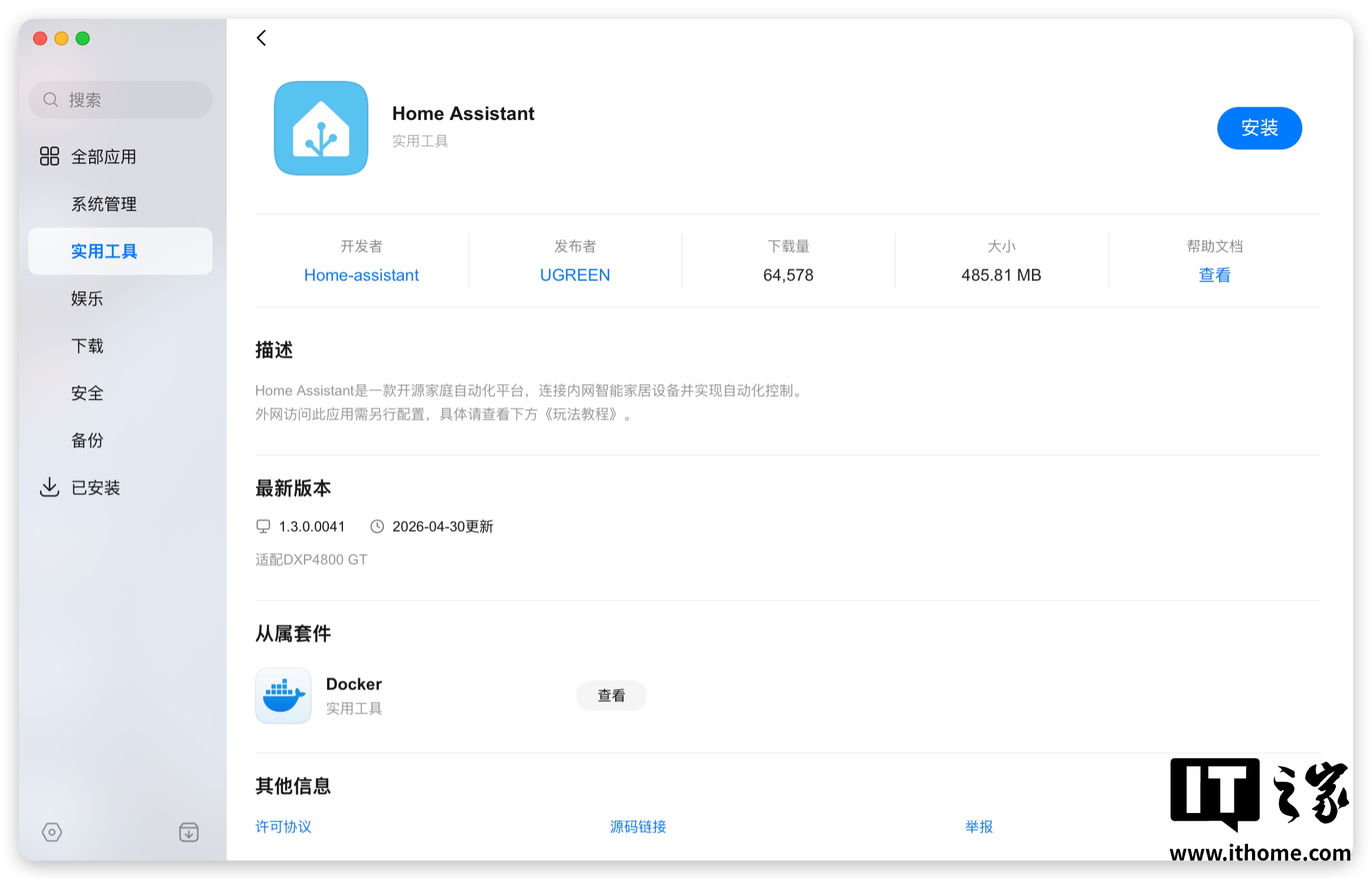Go back with the left arrow icon
Viewport: 1372px width, 878px height.
pyautogui.click(x=262, y=38)
